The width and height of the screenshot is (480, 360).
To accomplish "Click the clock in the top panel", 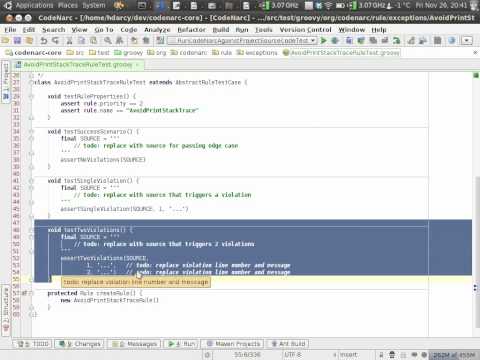I will click(x=441, y=5).
